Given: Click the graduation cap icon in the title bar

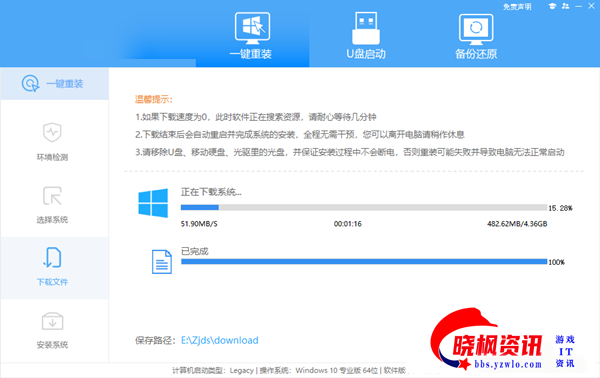Looking at the screenshot, I should (552, 6).
